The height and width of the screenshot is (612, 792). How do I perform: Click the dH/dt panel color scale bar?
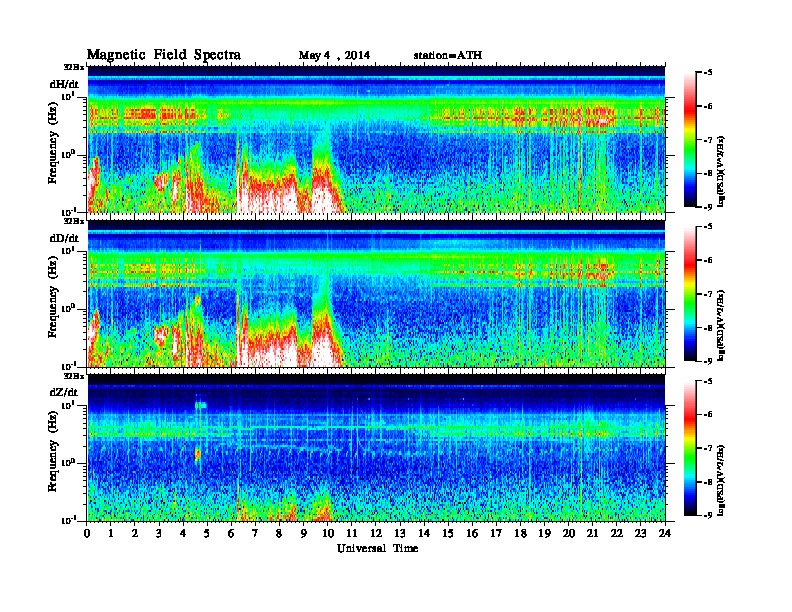tap(690, 139)
